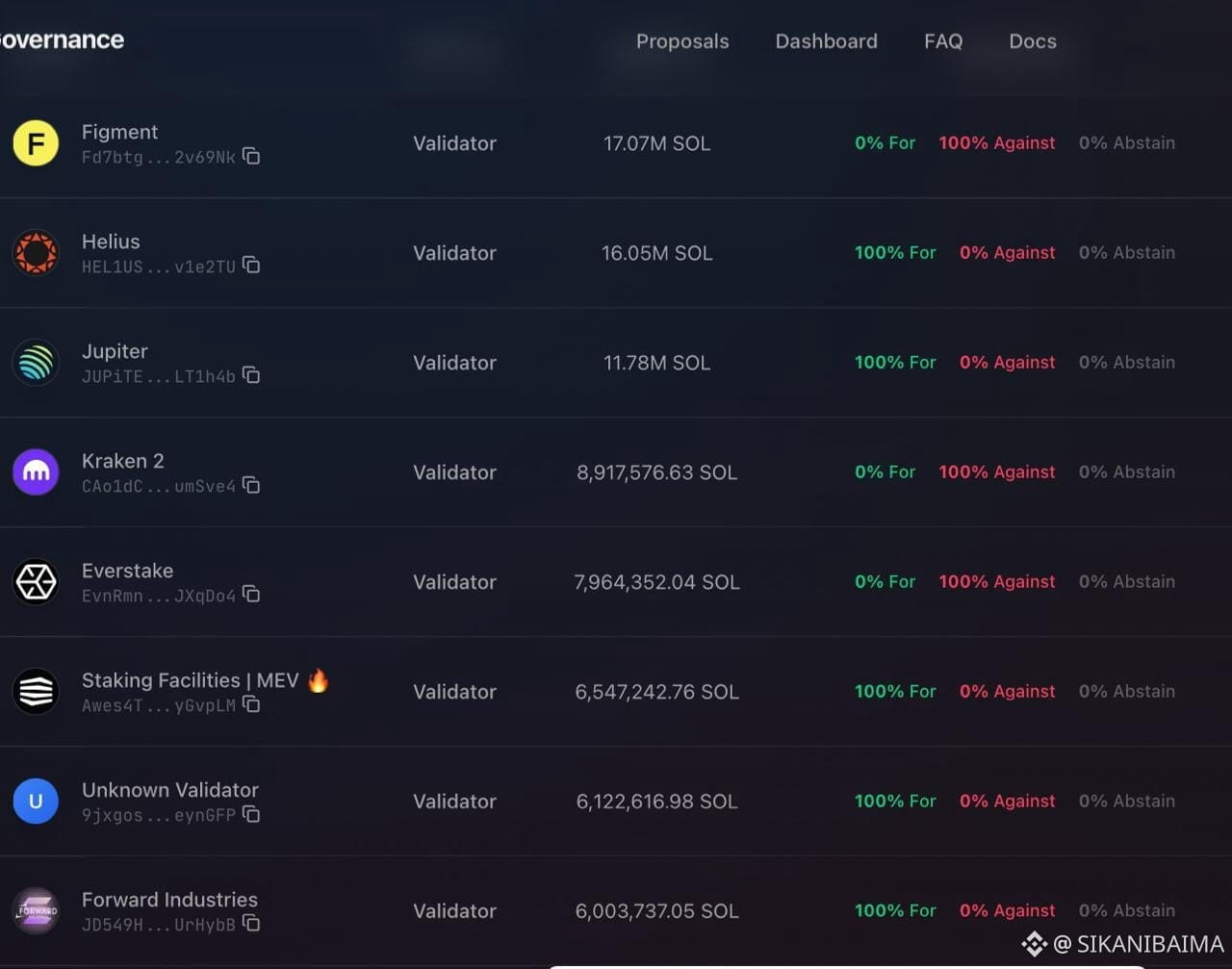
Task: Click the Everstake hexagon logo
Action: tap(36, 582)
